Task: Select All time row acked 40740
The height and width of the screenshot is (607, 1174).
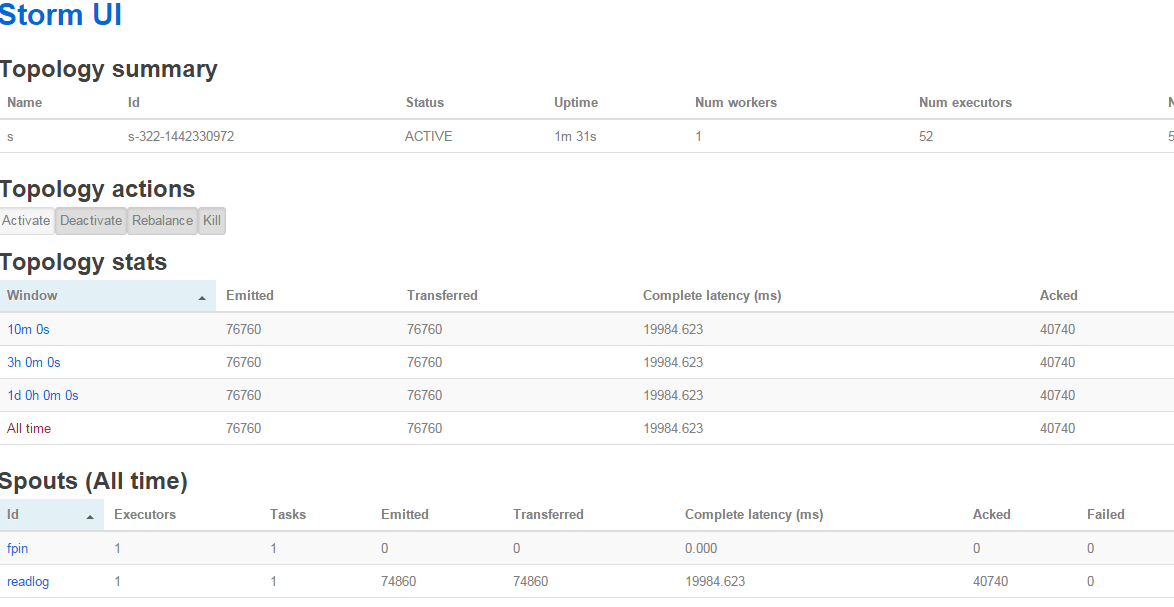Action: coord(1057,428)
